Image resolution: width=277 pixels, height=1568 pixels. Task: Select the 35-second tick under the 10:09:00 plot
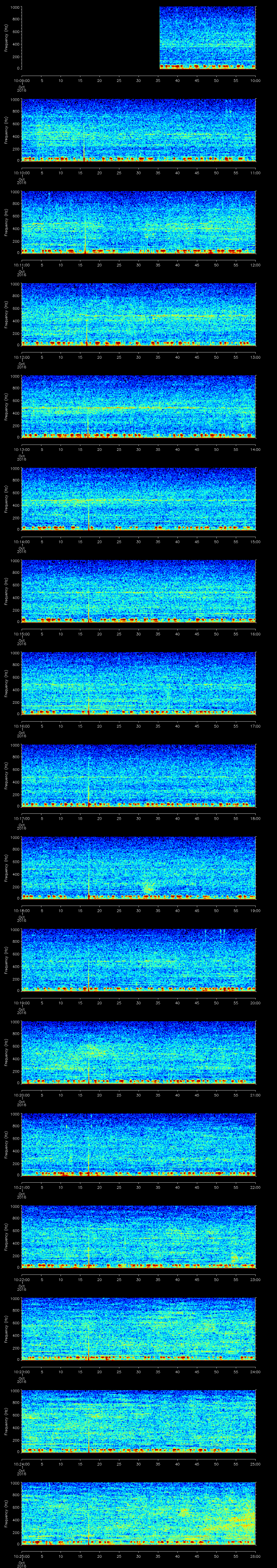158,80
